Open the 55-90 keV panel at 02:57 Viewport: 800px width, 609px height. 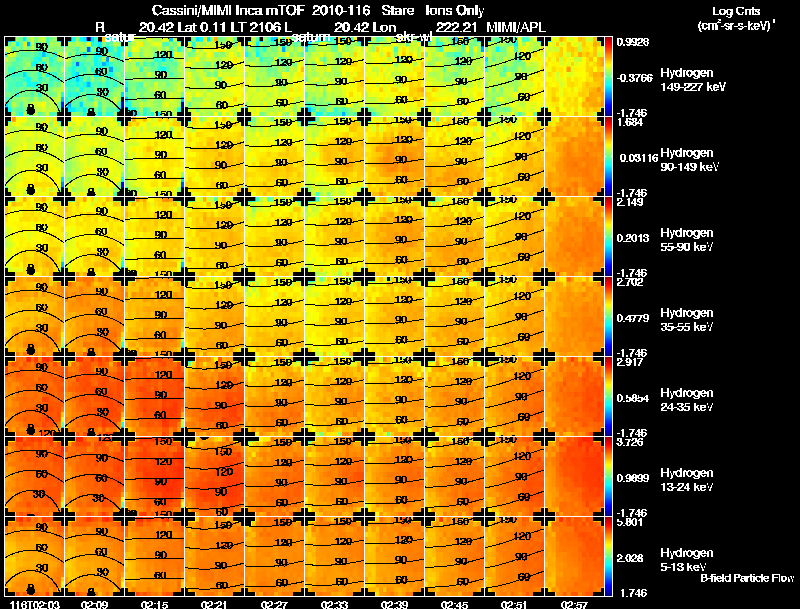point(574,237)
